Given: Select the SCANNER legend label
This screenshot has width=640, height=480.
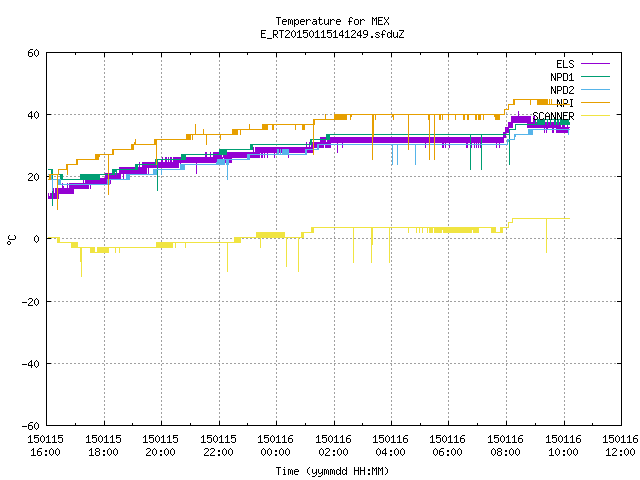Looking at the screenshot, I should (x=553, y=116).
